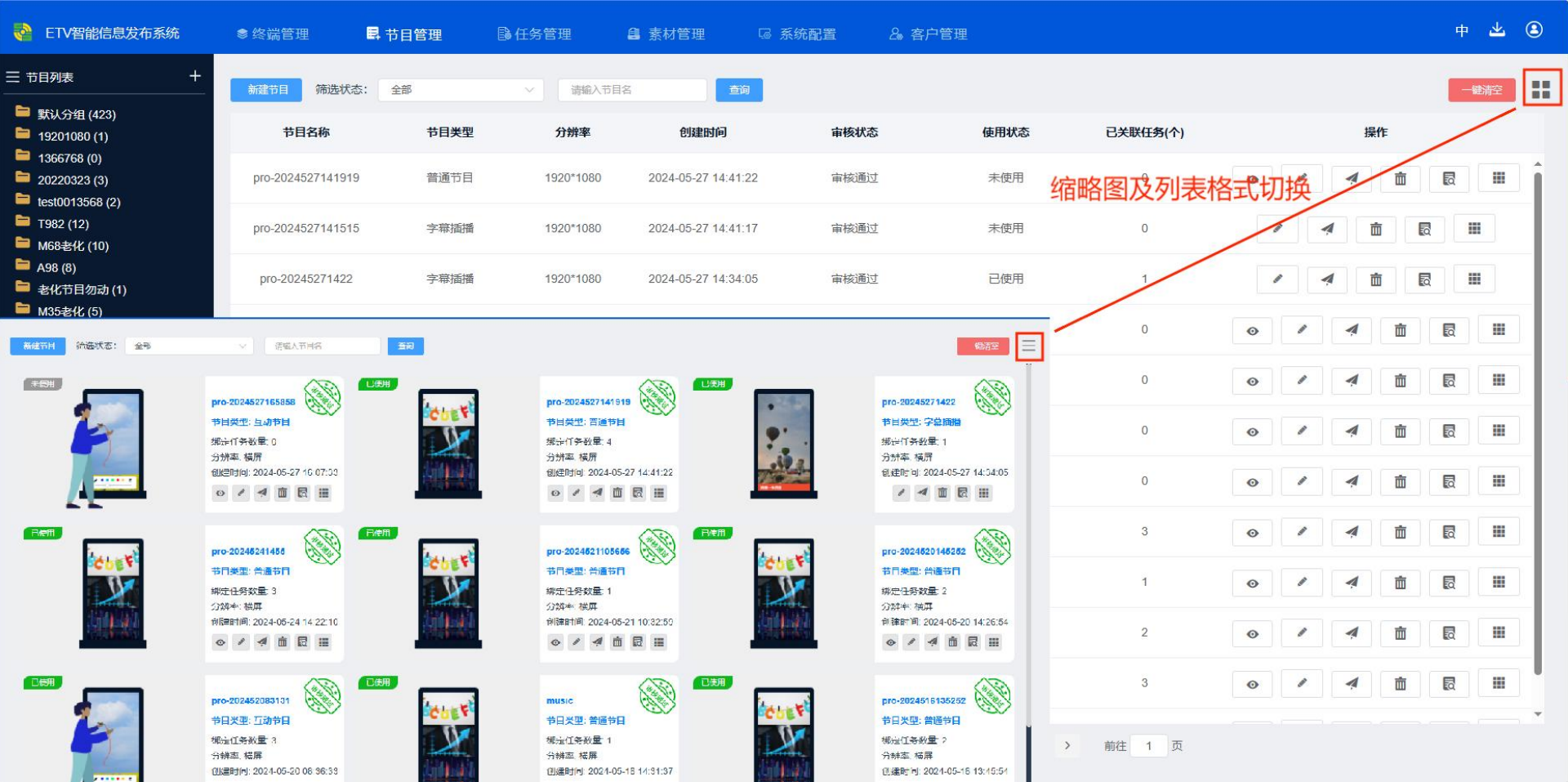Screen dimensions: 1568x782
Task: Focus the 请输入节目名 search field
Action: point(631,90)
